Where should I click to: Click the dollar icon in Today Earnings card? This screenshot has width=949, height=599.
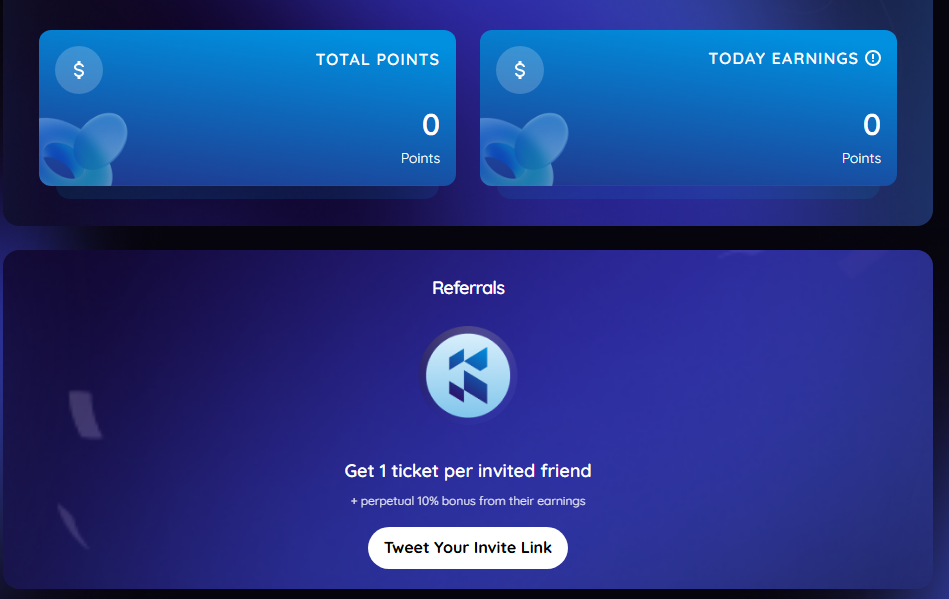click(x=519, y=70)
